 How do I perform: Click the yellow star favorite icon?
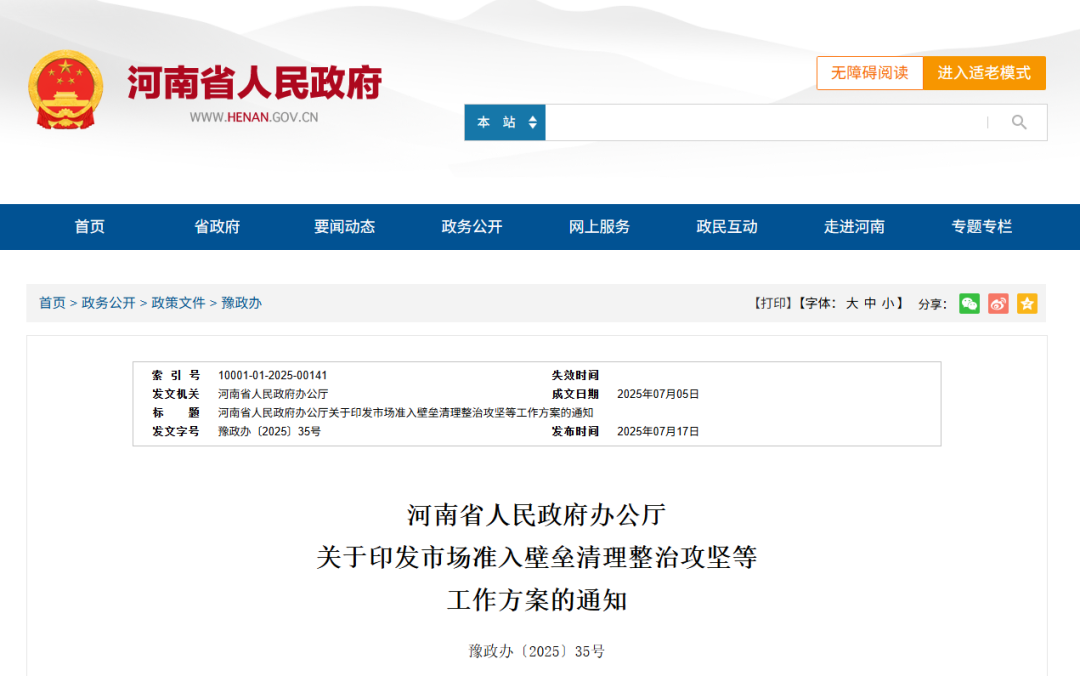pos(1026,303)
